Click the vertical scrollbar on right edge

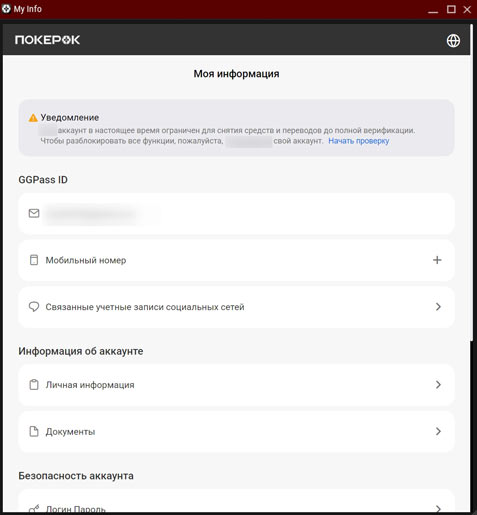(x=471, y=182)
